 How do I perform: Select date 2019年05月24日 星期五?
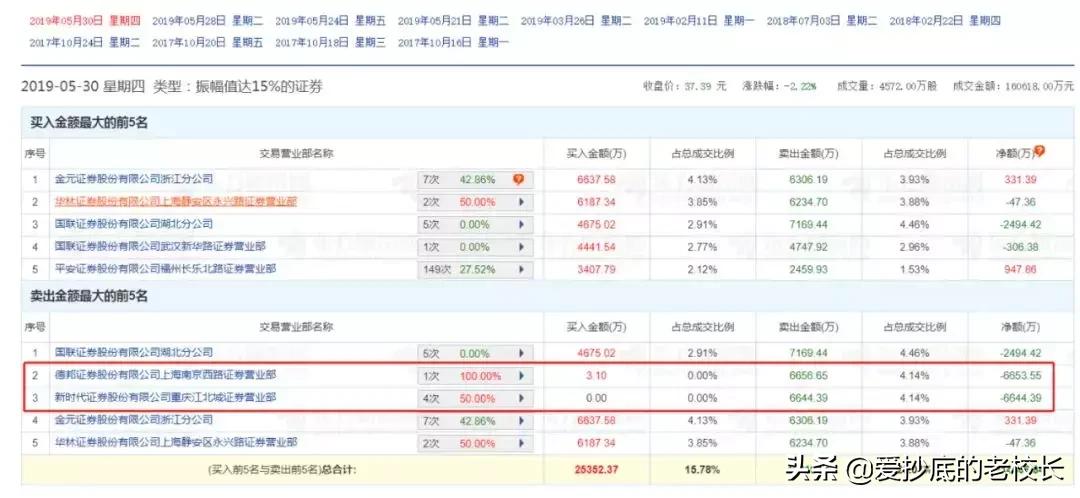331,21
